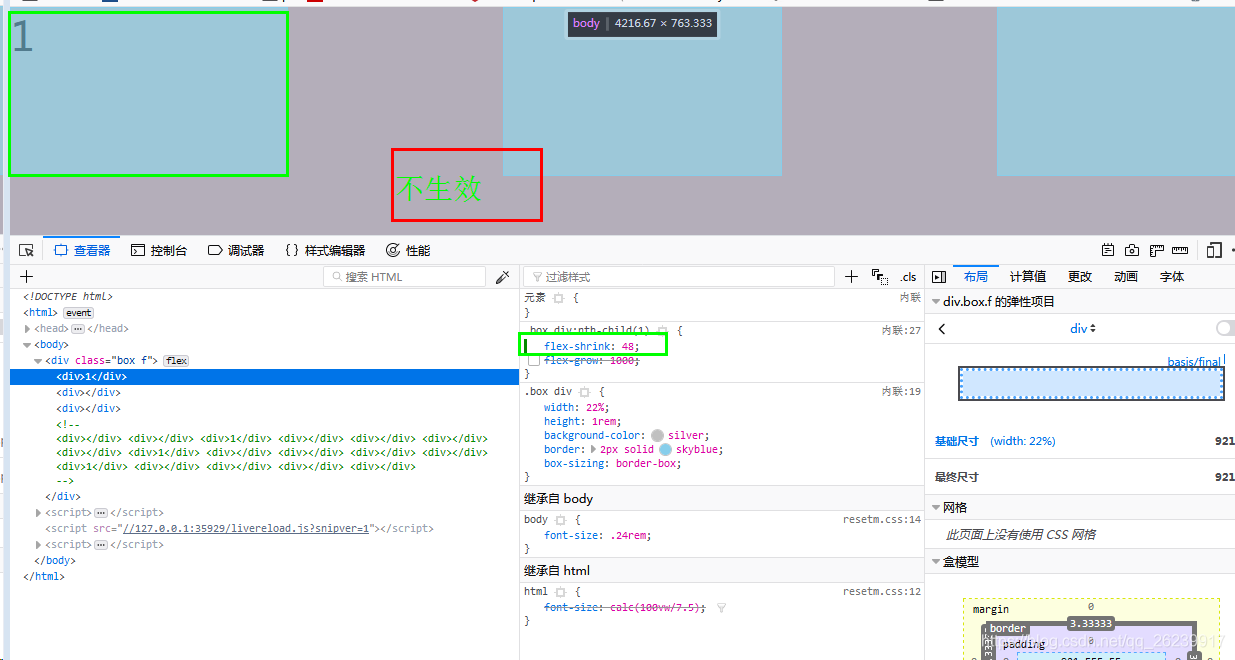Collapse the div class box f node
Viewport: 1235px width, 660px height.
point(39,361)
